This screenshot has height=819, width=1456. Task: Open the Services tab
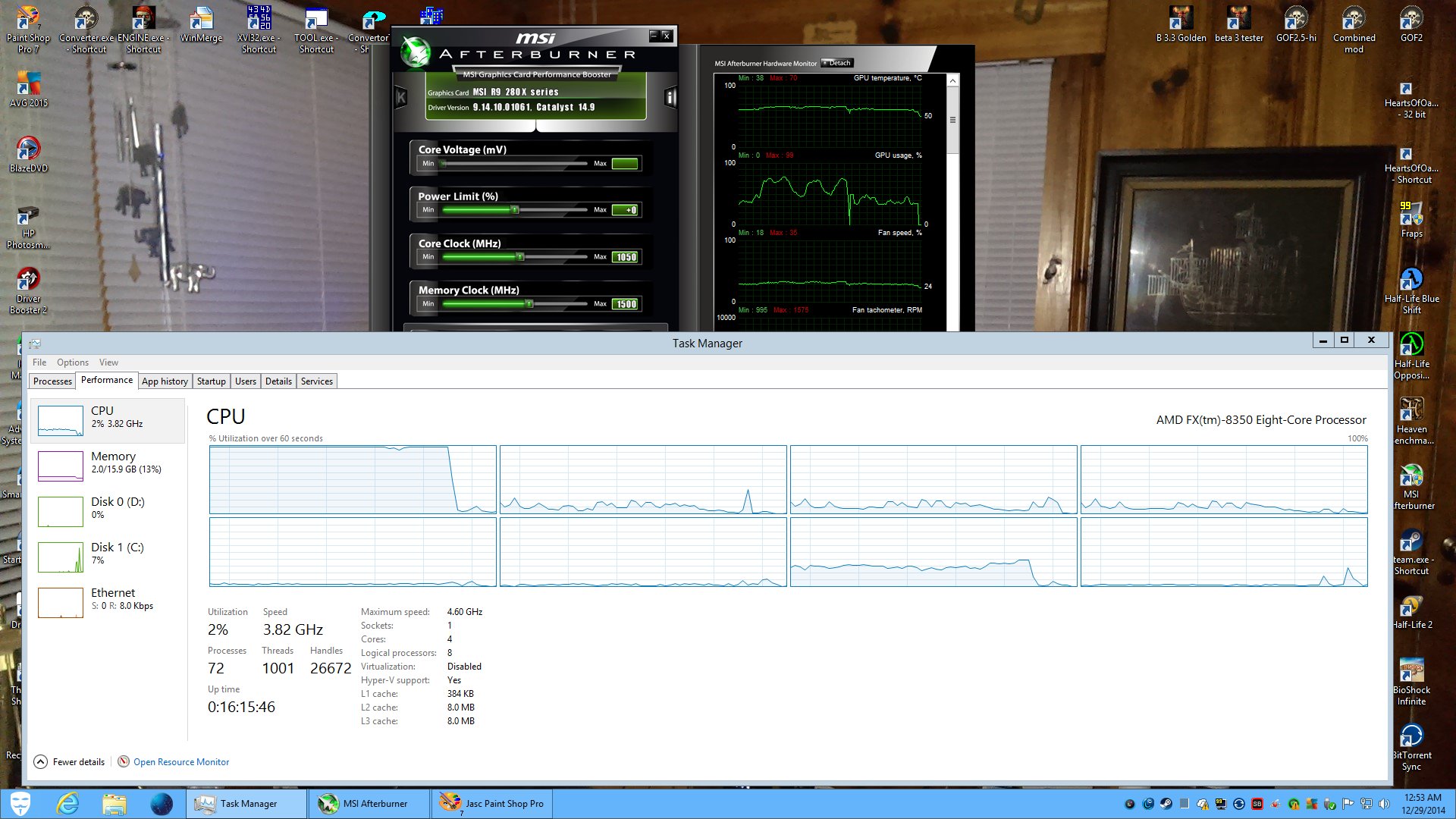point(316,381)
